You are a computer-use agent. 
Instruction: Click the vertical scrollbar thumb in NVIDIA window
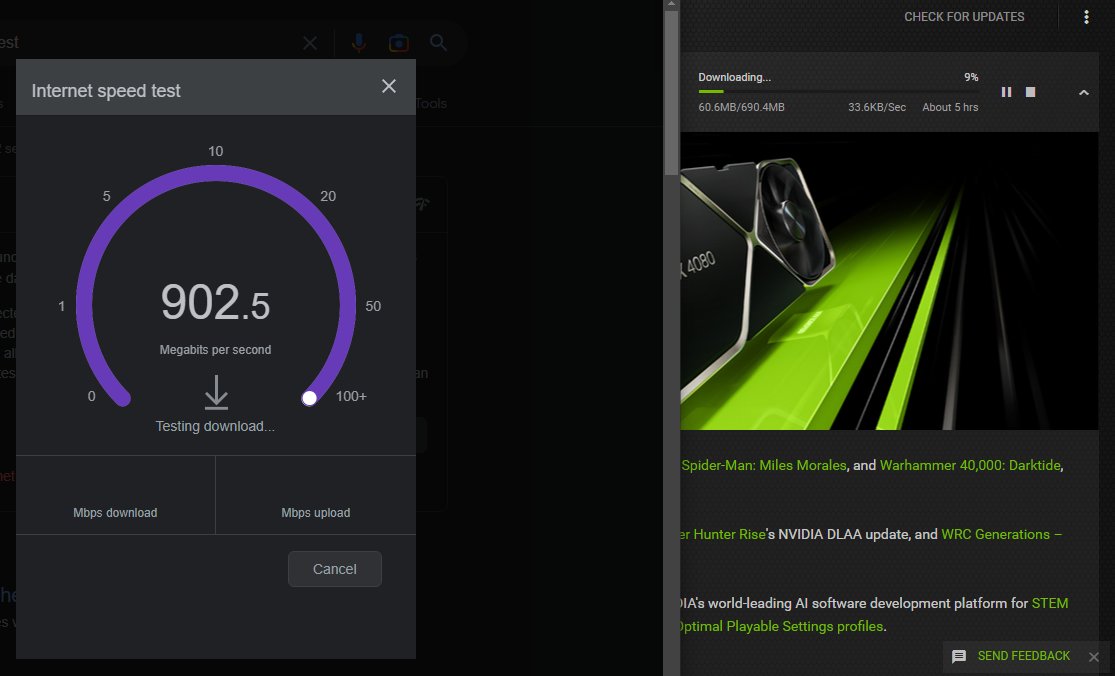click(671, 91)
